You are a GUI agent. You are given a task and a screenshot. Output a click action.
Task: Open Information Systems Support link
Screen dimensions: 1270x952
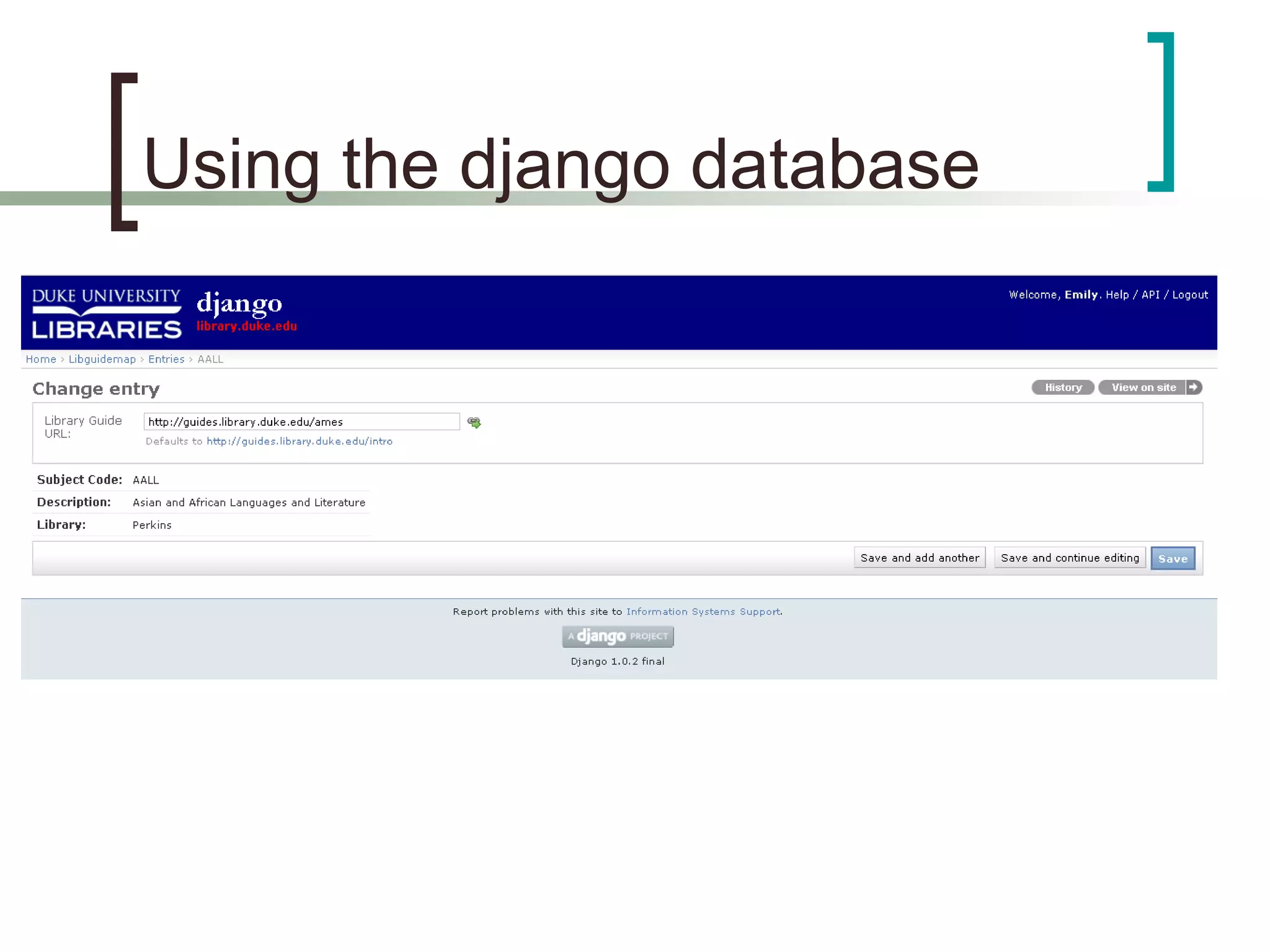point(703,612)
